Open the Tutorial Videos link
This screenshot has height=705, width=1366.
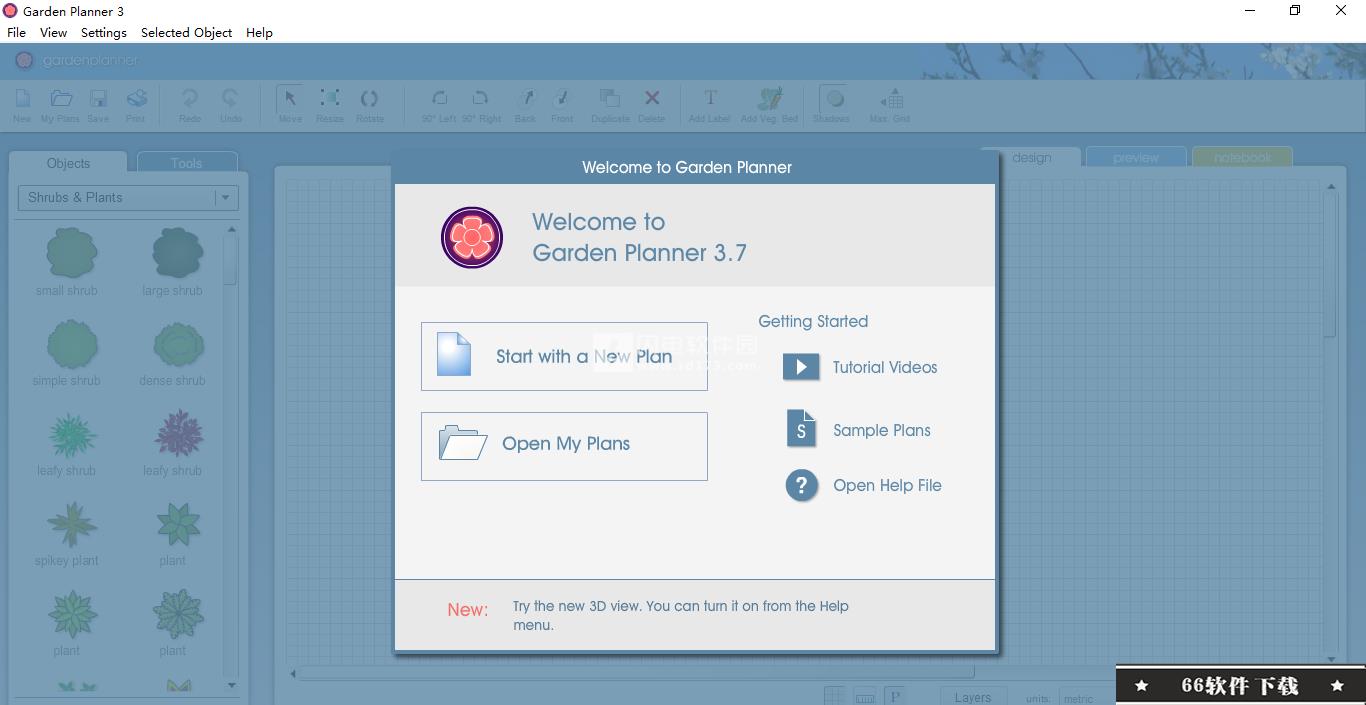[860, 367]
